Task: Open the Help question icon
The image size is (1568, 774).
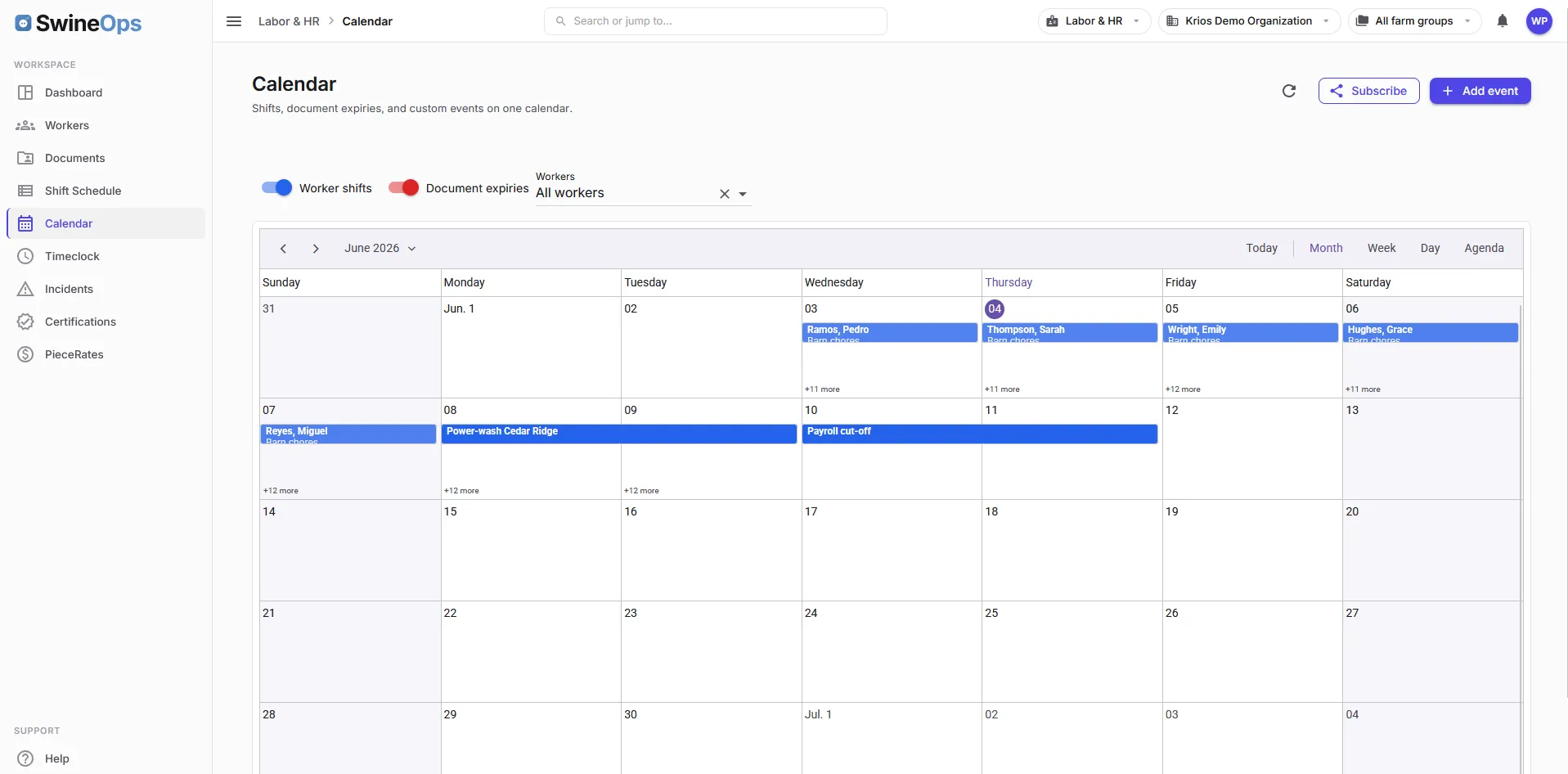Action: [25, 758]
